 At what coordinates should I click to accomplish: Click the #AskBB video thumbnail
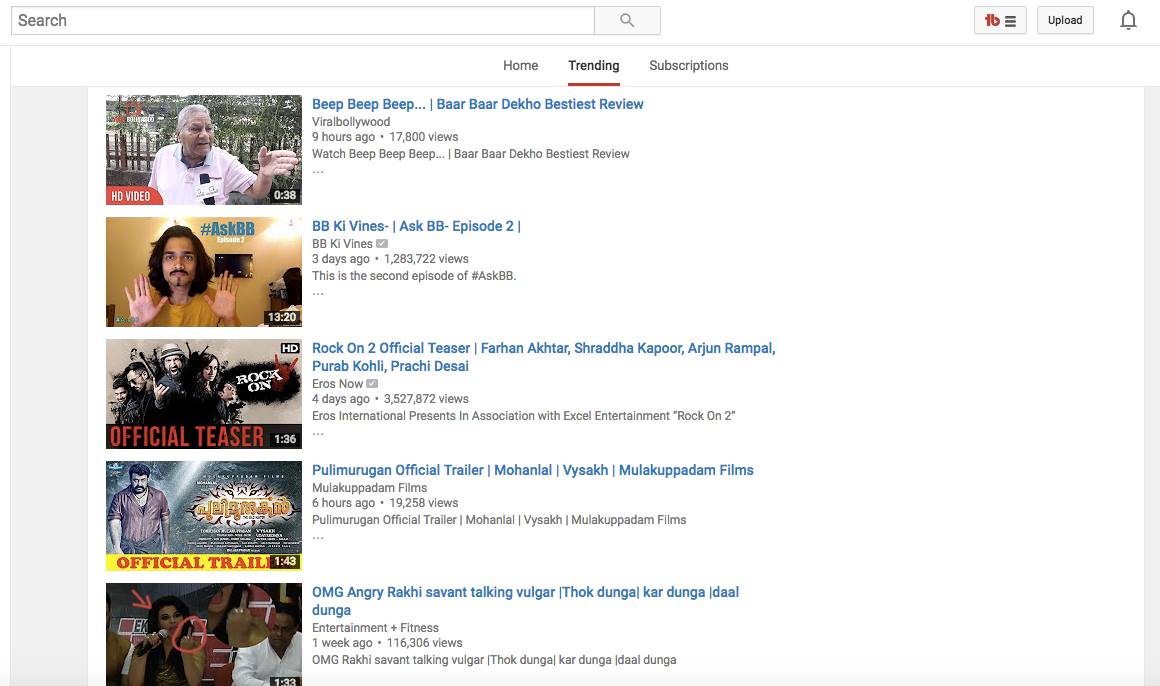point(203,272)
